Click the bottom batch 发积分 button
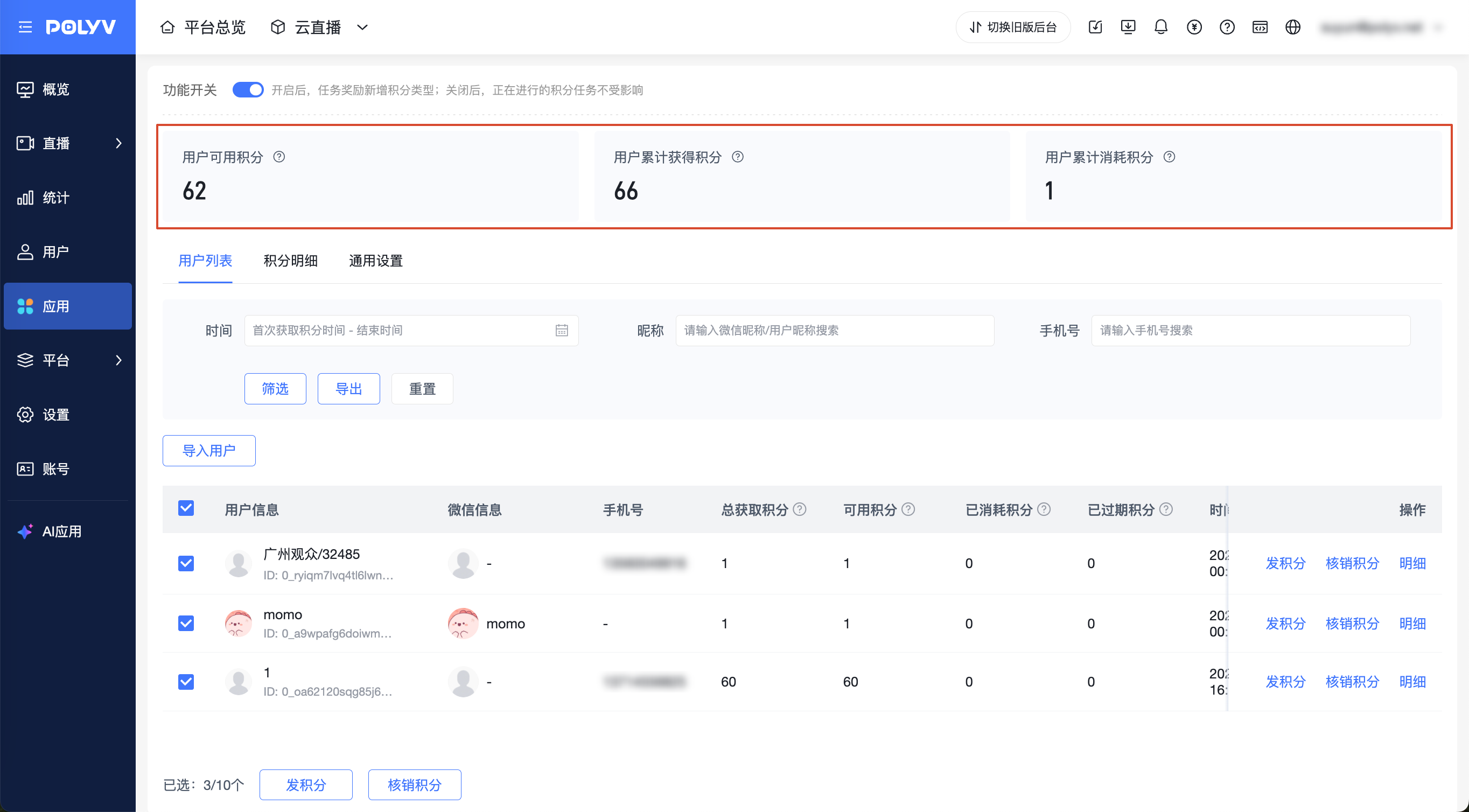 pyautogui.click(x=306, y=785)
